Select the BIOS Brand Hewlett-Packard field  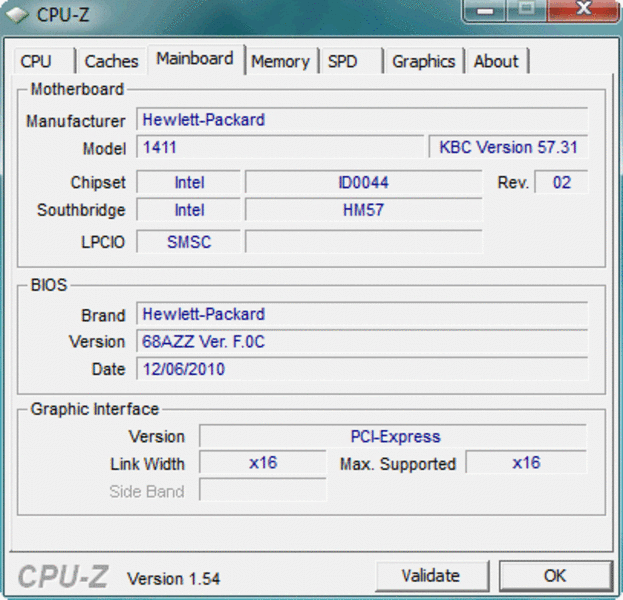(362, 314)
